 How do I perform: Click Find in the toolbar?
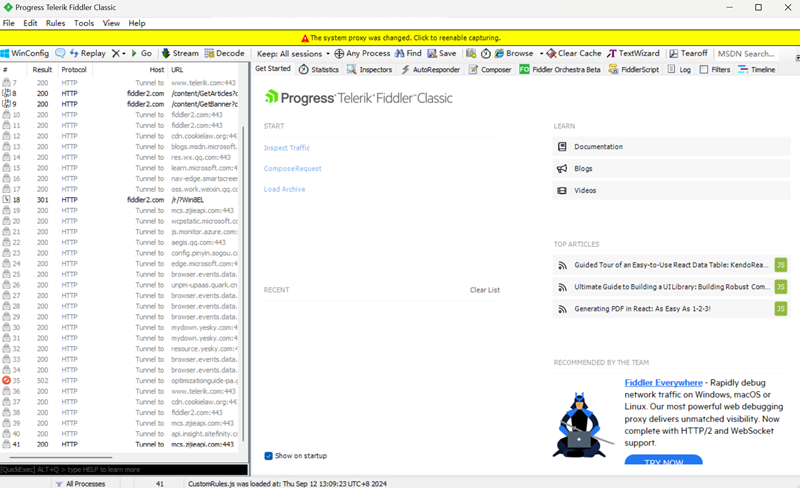pos(408,53)
